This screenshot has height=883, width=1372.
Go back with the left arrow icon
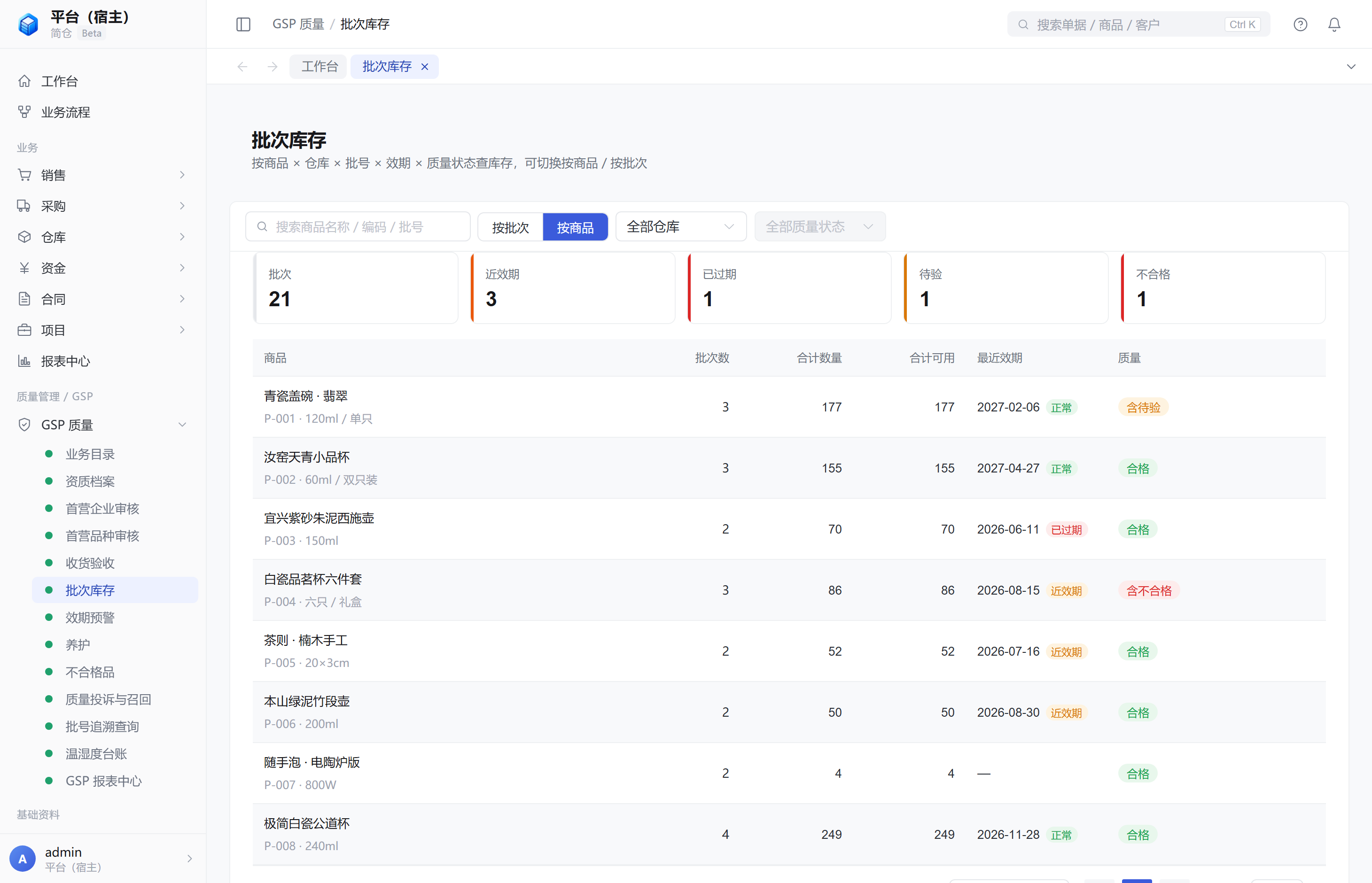[242, 67]
